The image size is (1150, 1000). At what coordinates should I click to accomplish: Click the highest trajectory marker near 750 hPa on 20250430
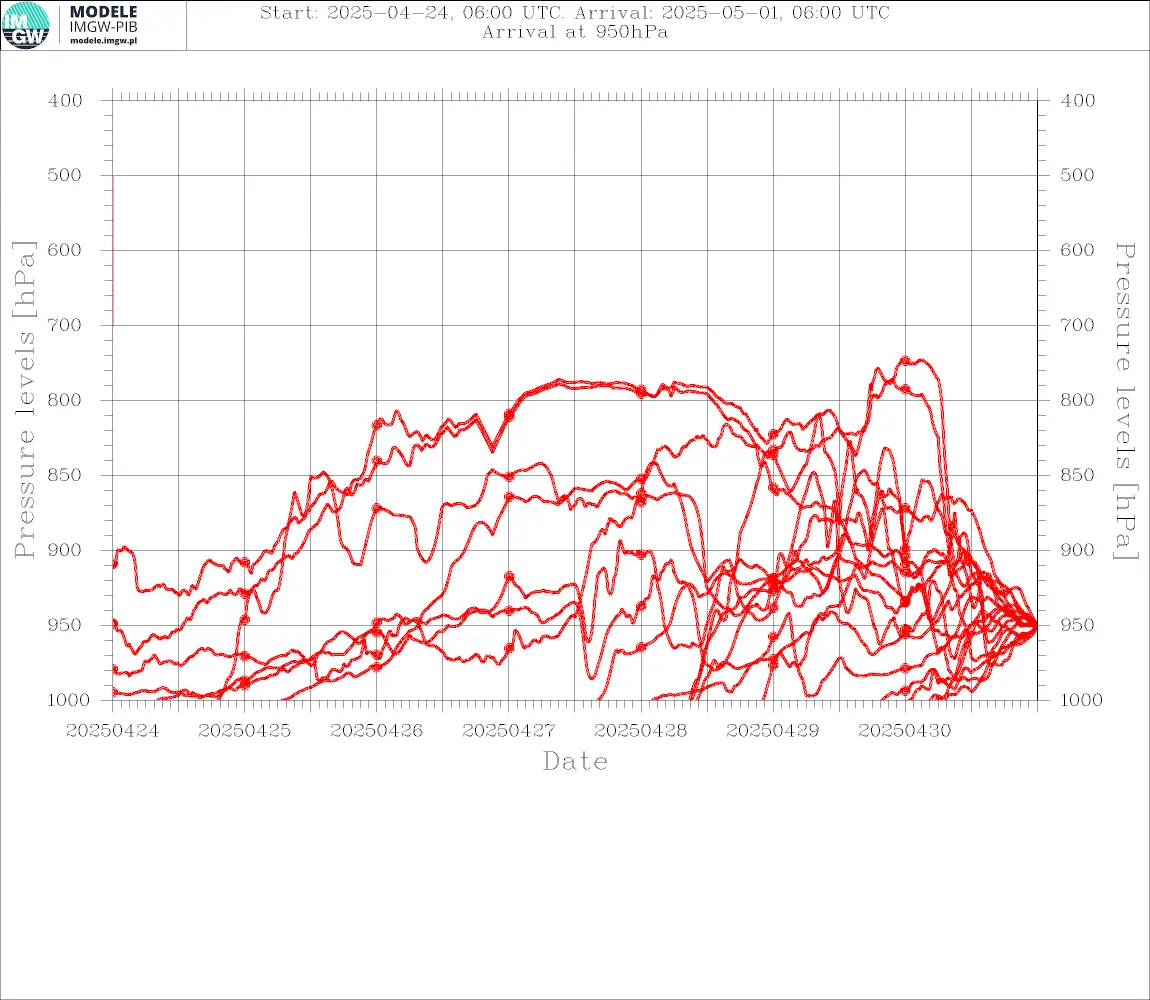pos(905,360)
